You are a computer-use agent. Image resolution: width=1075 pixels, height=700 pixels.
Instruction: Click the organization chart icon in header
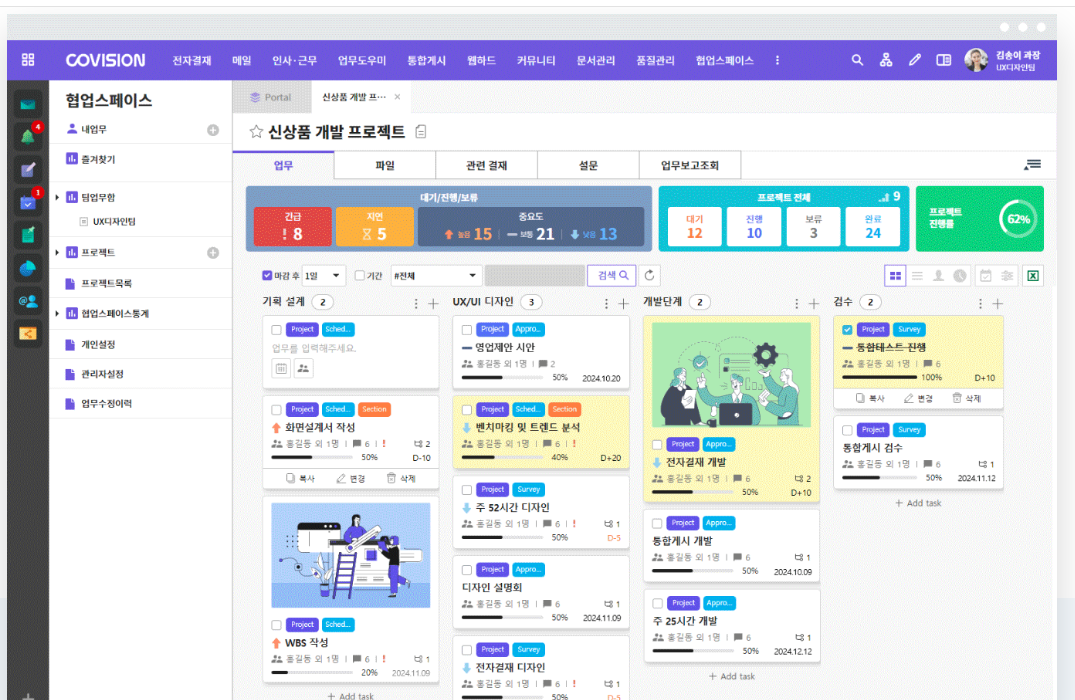pyautogui.click(x=885, y=60)
